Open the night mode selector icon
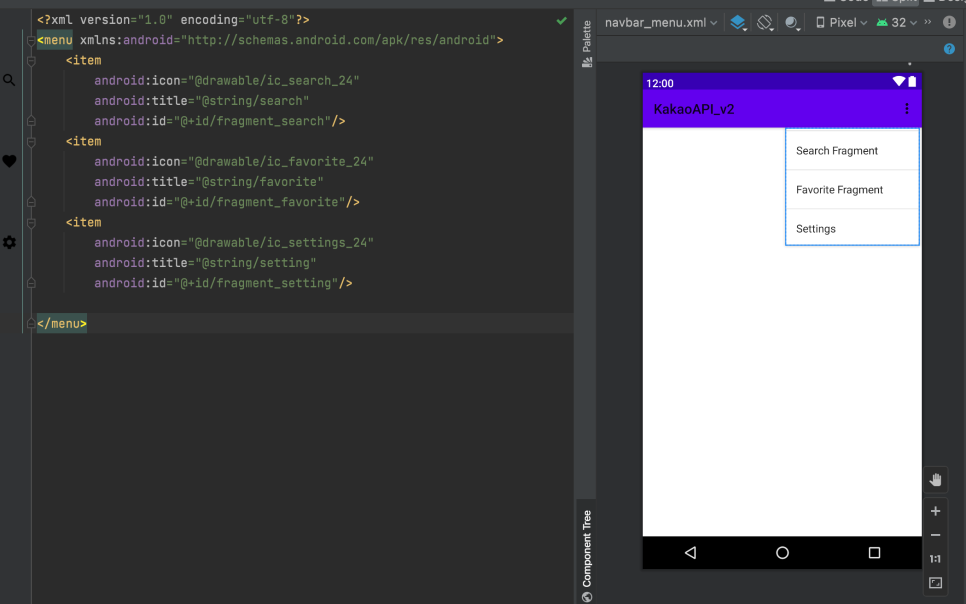 coord(792,23)
